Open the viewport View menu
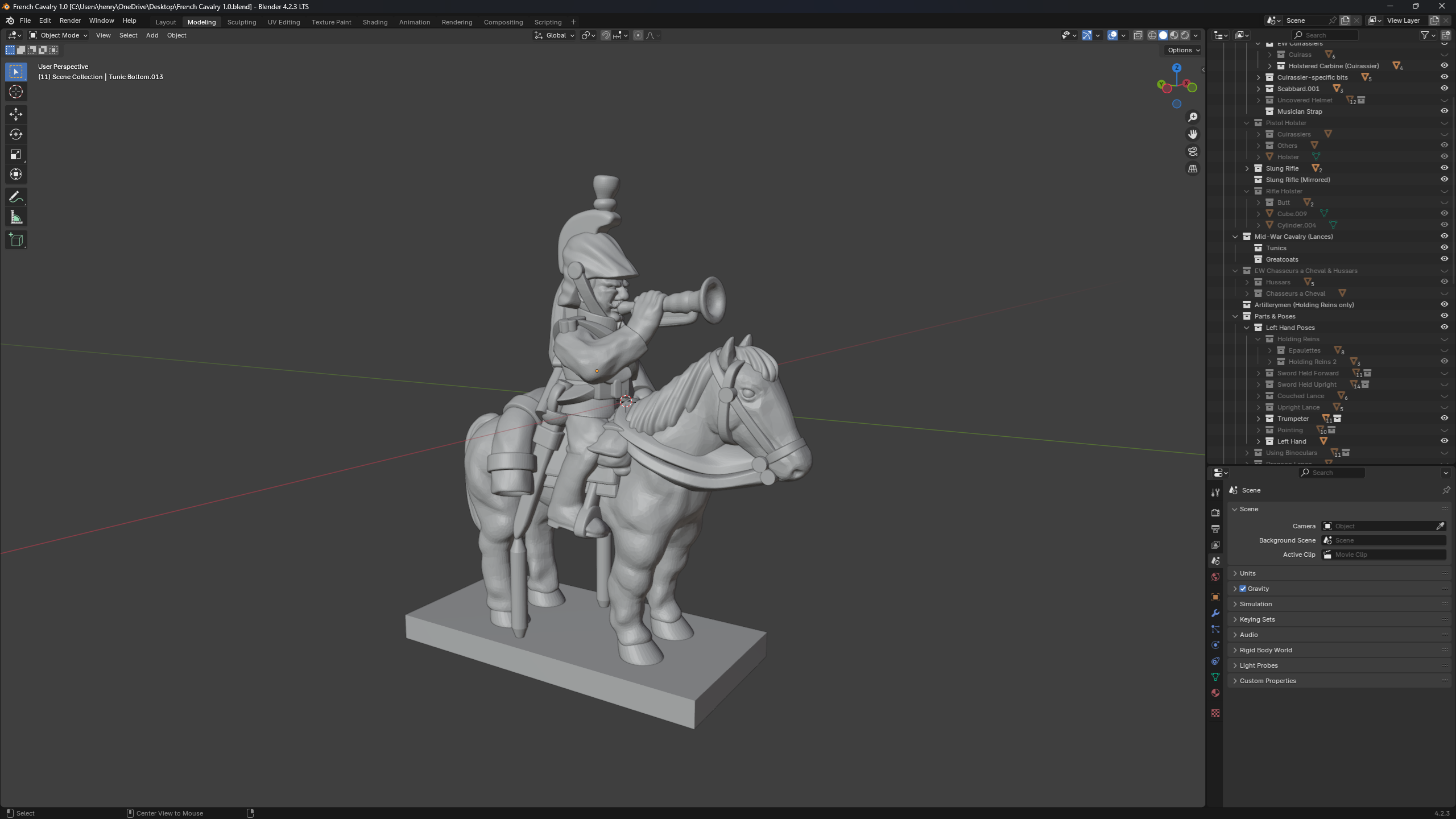The image size is (1456, 819). [103, 35]
